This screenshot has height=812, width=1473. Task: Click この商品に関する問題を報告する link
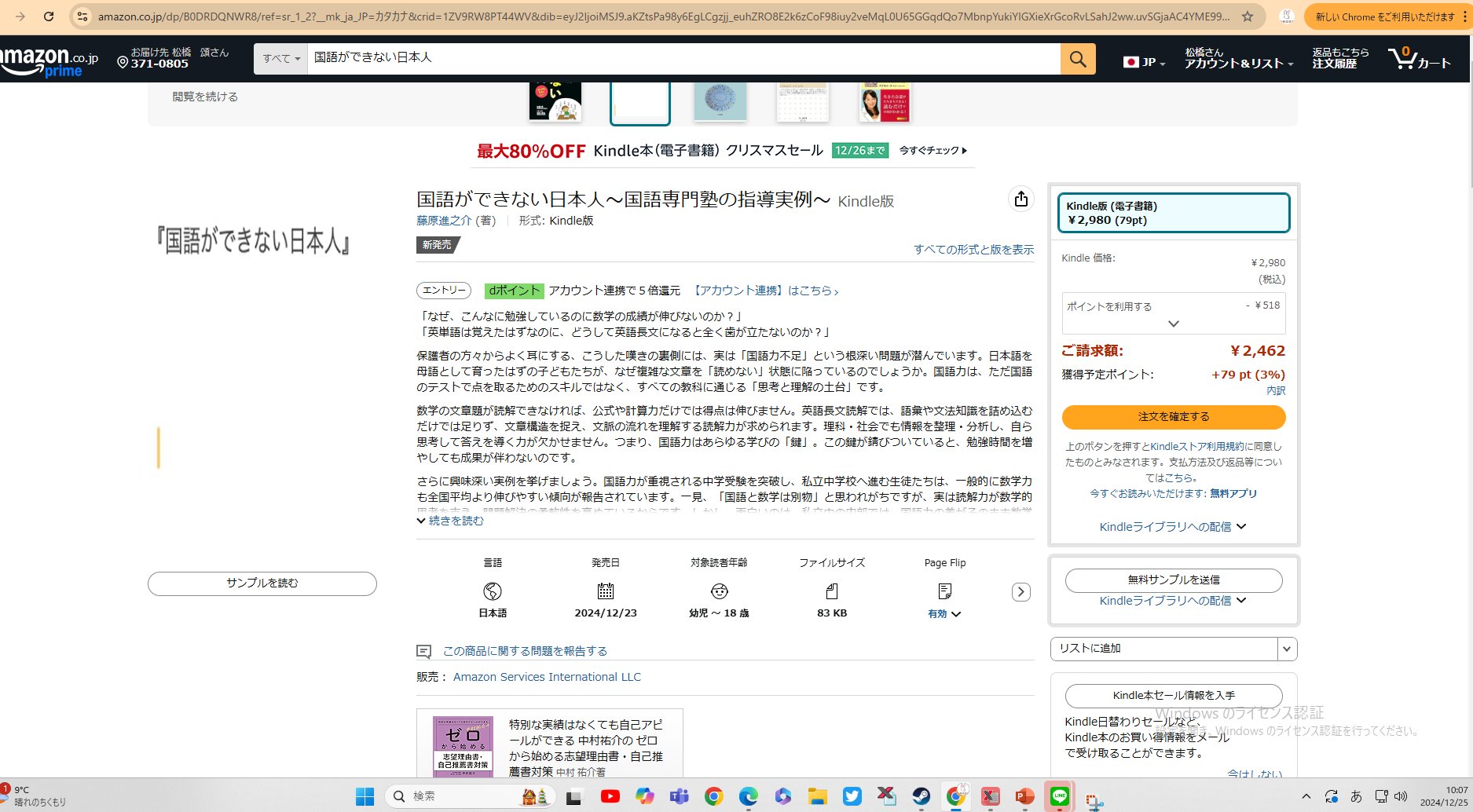tap(525, 651)
